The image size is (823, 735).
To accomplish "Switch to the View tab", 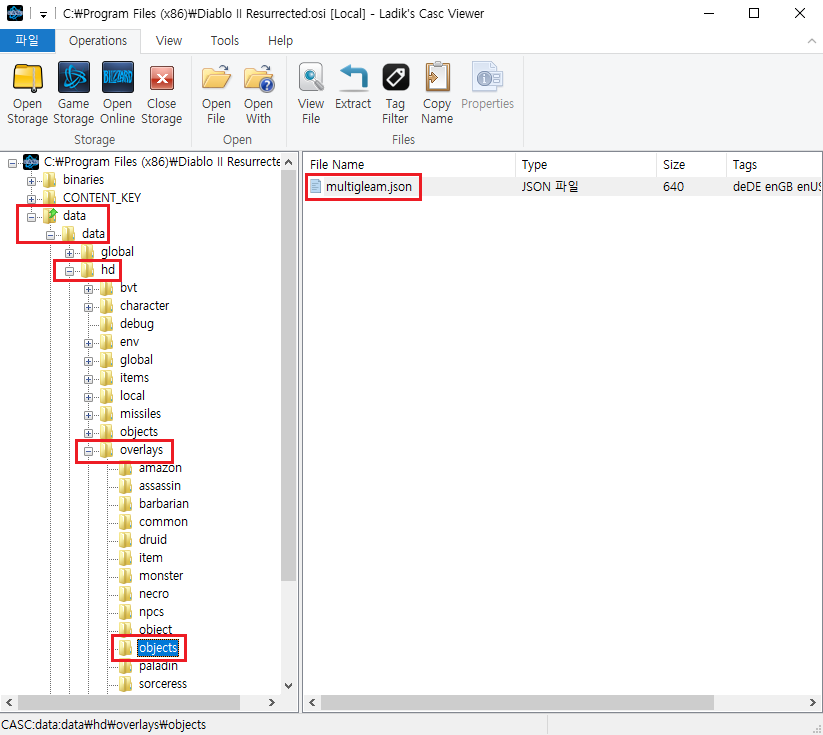I will coord(169,40).
